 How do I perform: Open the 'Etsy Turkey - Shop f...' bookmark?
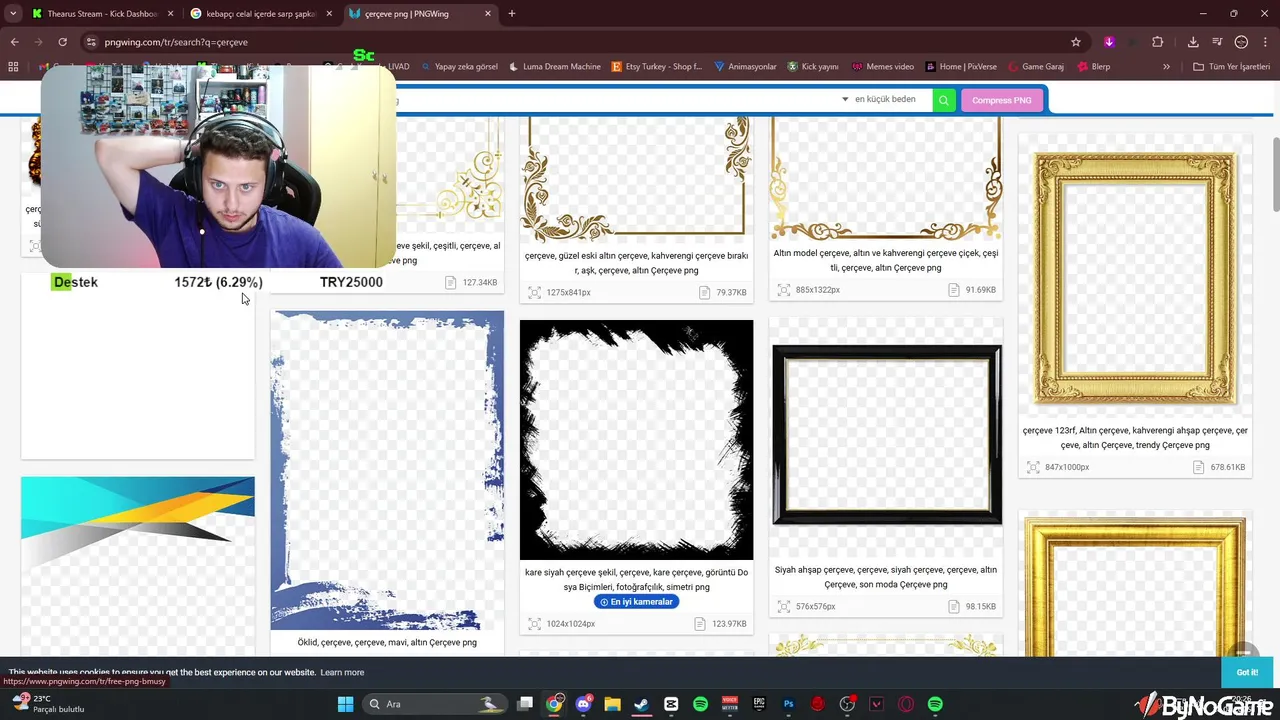[x=657, y=67]
